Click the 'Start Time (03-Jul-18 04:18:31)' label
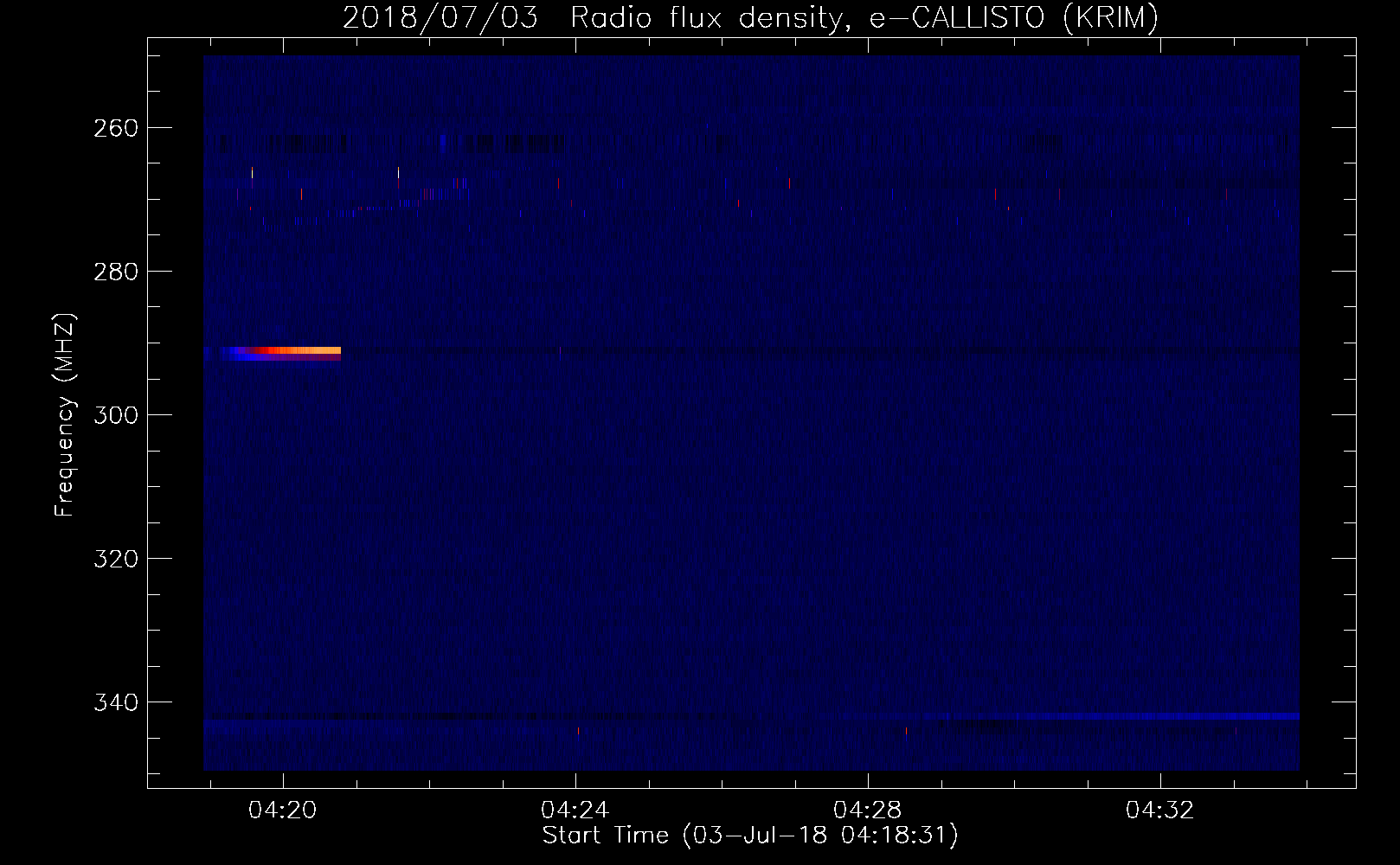The width and height of the screenshot is (1400, 865). (750, 836)
